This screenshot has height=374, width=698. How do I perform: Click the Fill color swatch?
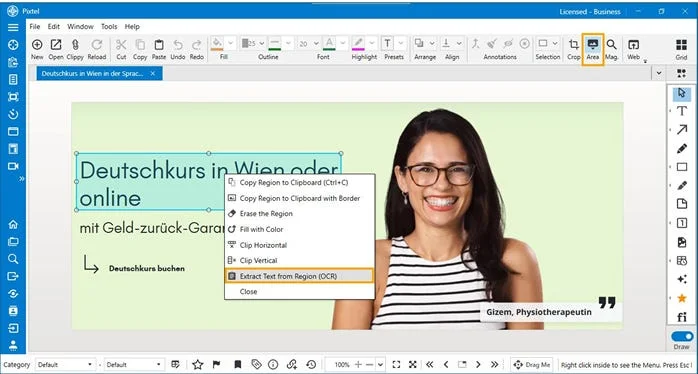(x=217, y=43)
